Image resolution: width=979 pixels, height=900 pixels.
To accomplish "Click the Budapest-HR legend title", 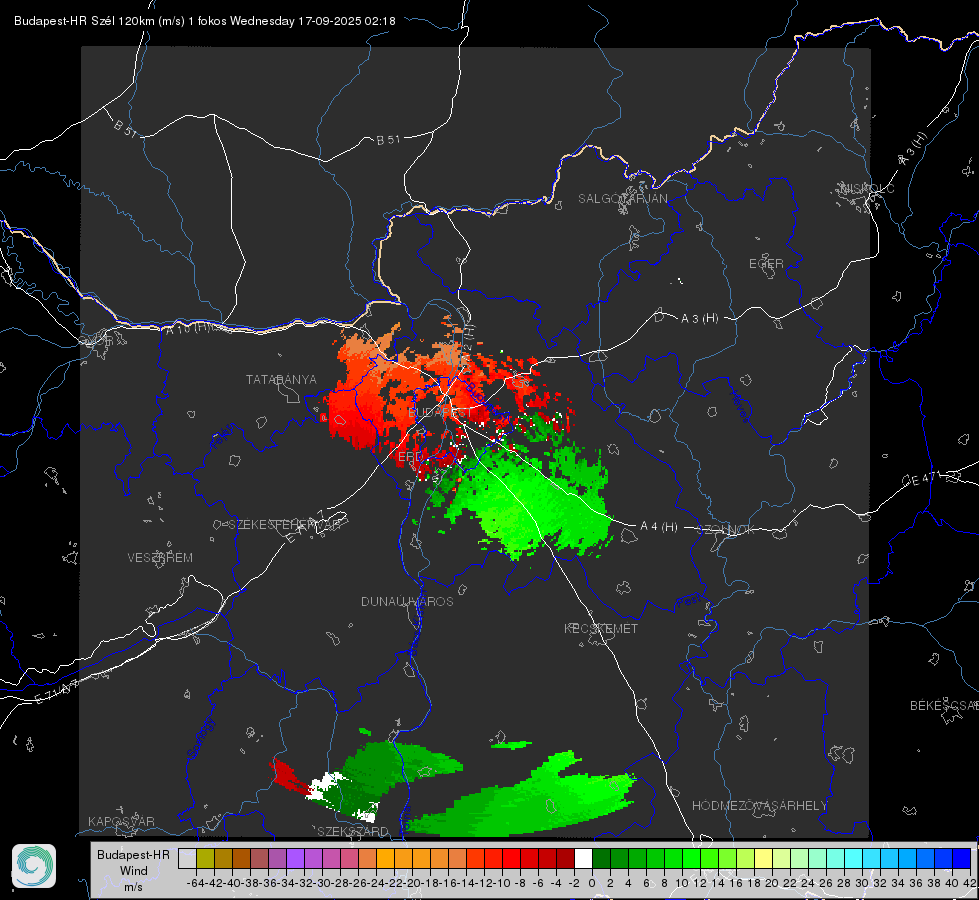I will [x=133, y=854].
